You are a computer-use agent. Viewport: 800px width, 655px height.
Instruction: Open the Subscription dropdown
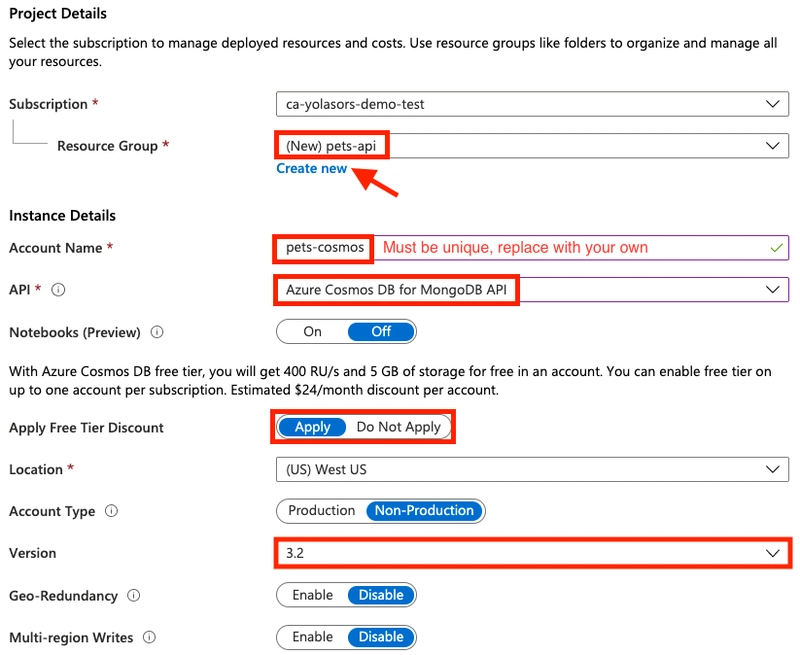point(532,104)
